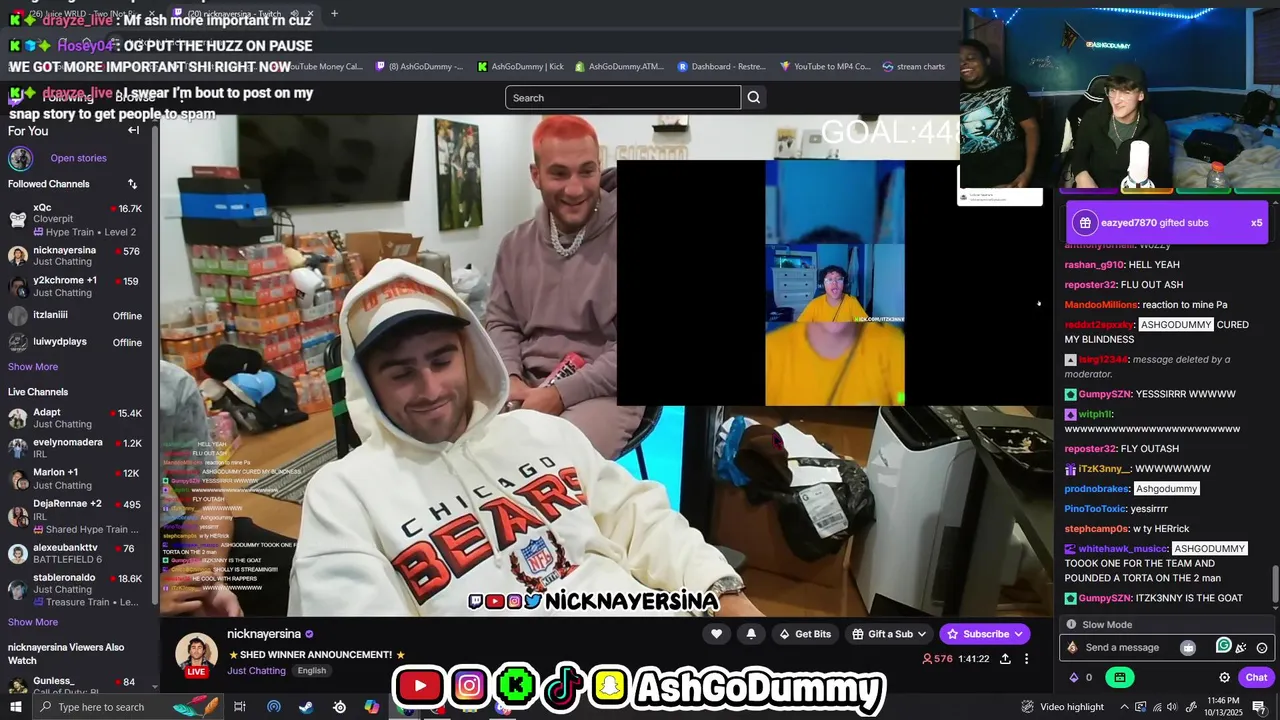Open the emote picker smiley
Screen dimensions: 1280x720
click(x=1262, y=648)
